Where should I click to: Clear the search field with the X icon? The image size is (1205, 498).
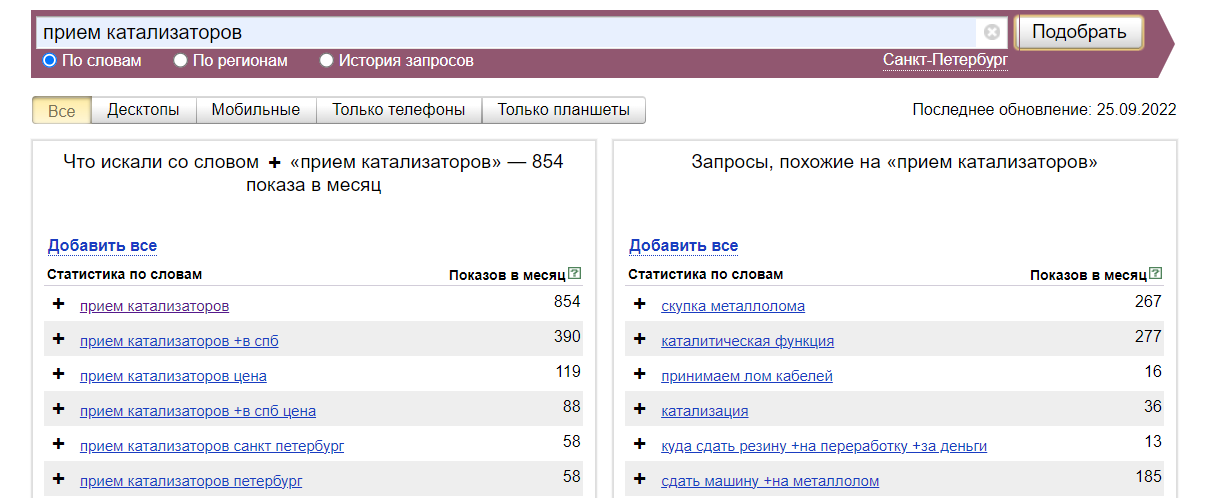[991, 32]
